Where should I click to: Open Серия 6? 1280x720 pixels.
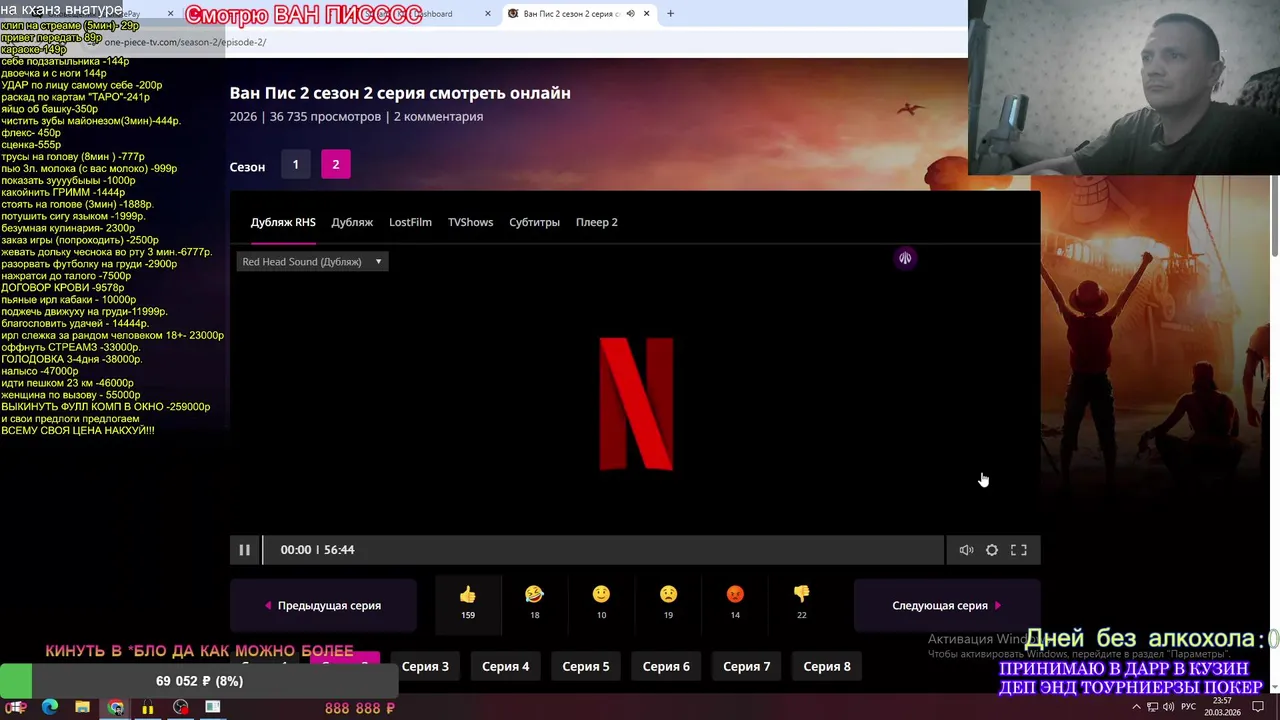[x=666, y=667]
